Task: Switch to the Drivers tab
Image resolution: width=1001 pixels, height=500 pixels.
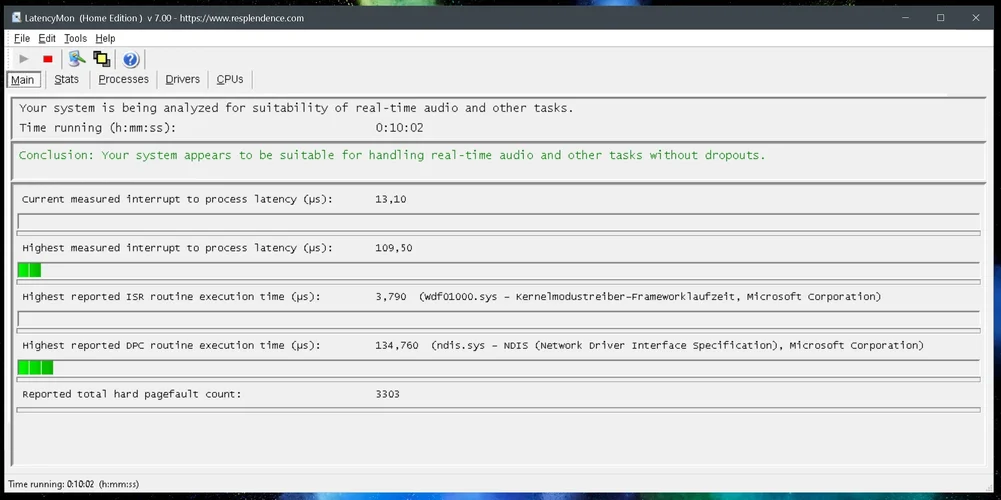Action: 183,79
